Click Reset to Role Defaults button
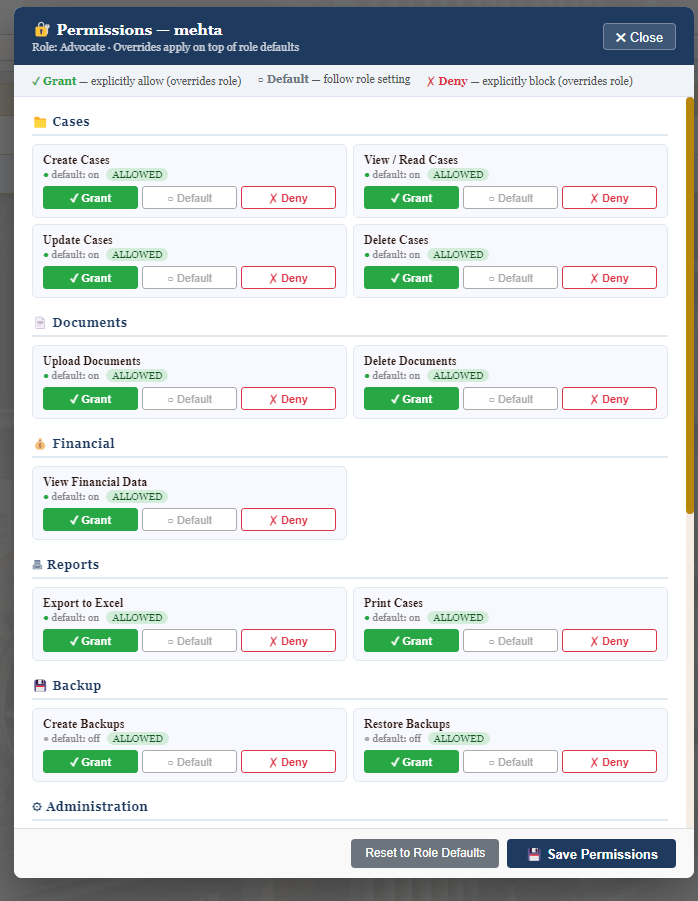 tap(425, 853)
